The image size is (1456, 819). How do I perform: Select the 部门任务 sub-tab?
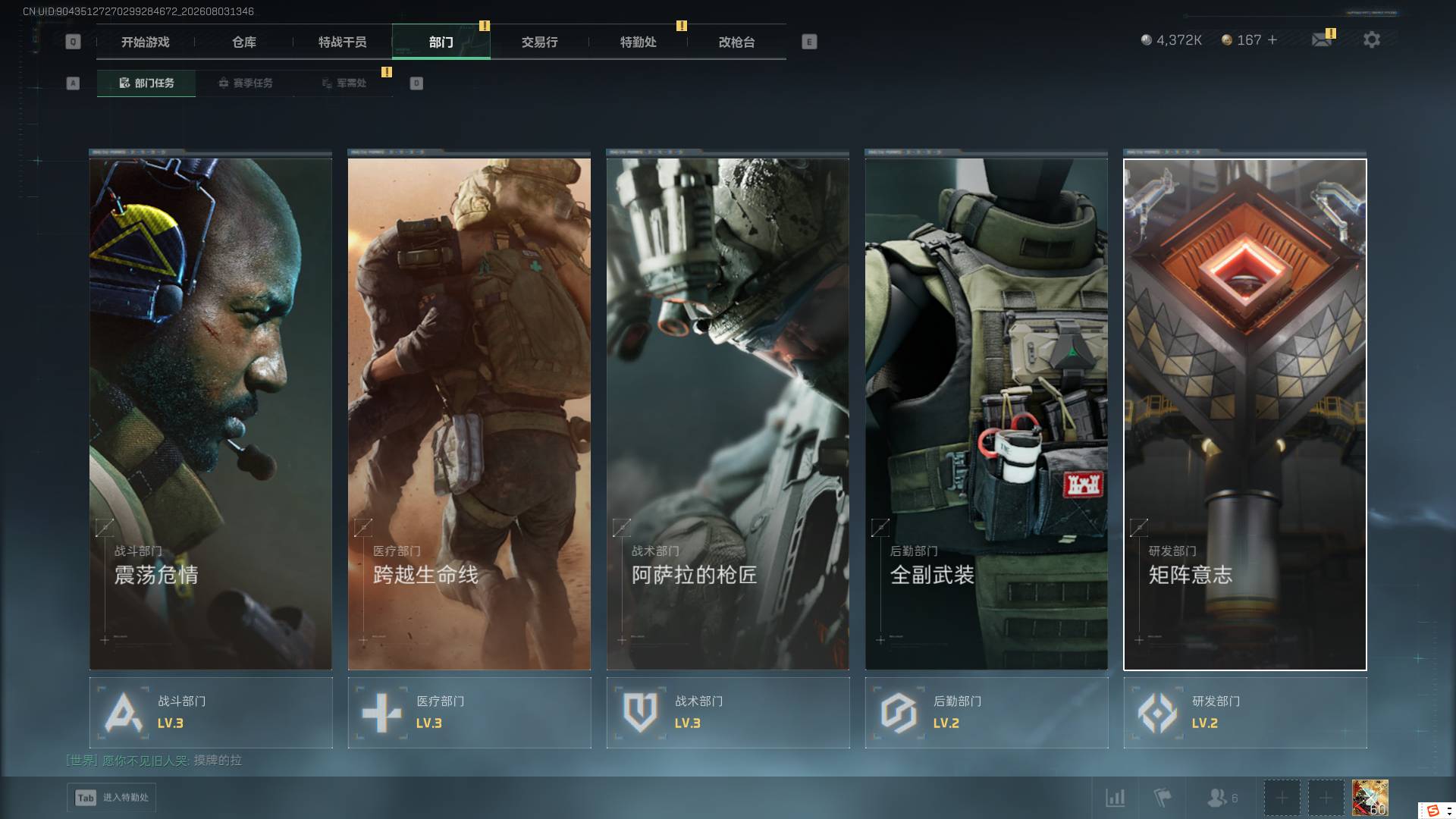tap(146, 83)
